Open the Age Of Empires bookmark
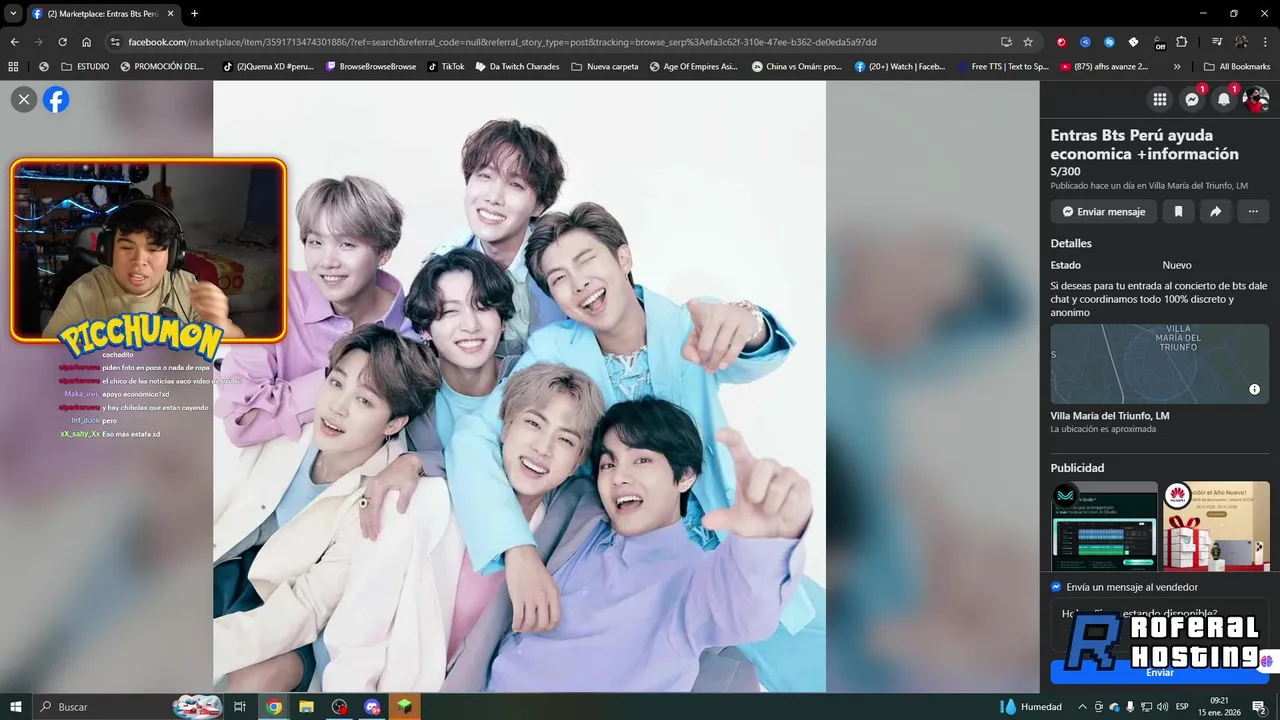The width and height of the screenshot is (1280, 720). 694,67
